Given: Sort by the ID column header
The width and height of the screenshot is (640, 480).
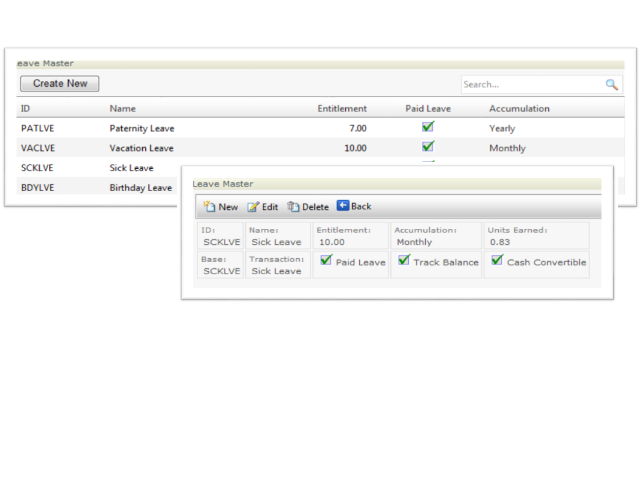Looking at the screenshot, I should [x=26, y=108].
